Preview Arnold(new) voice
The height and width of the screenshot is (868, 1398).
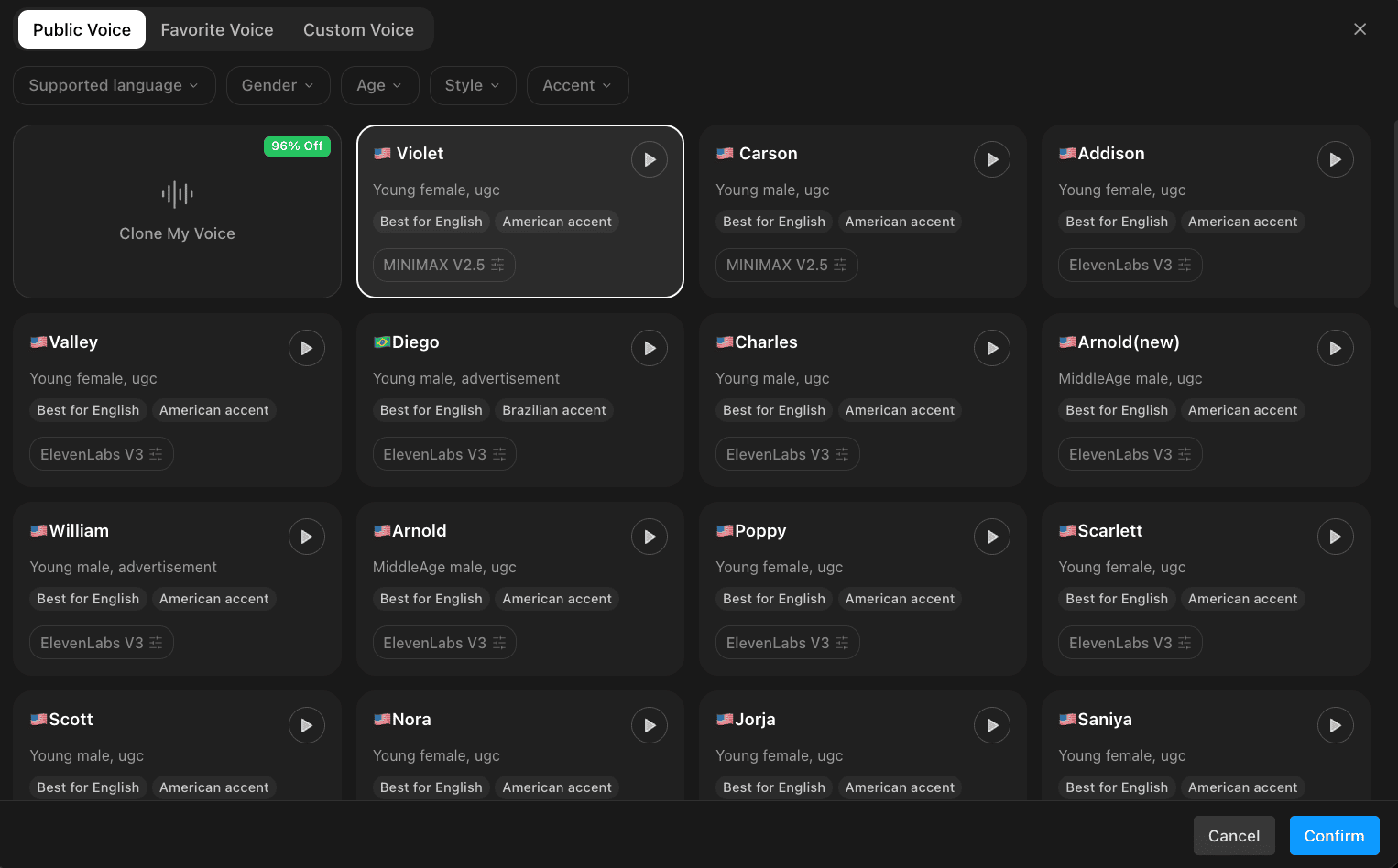click(1336, 348)
